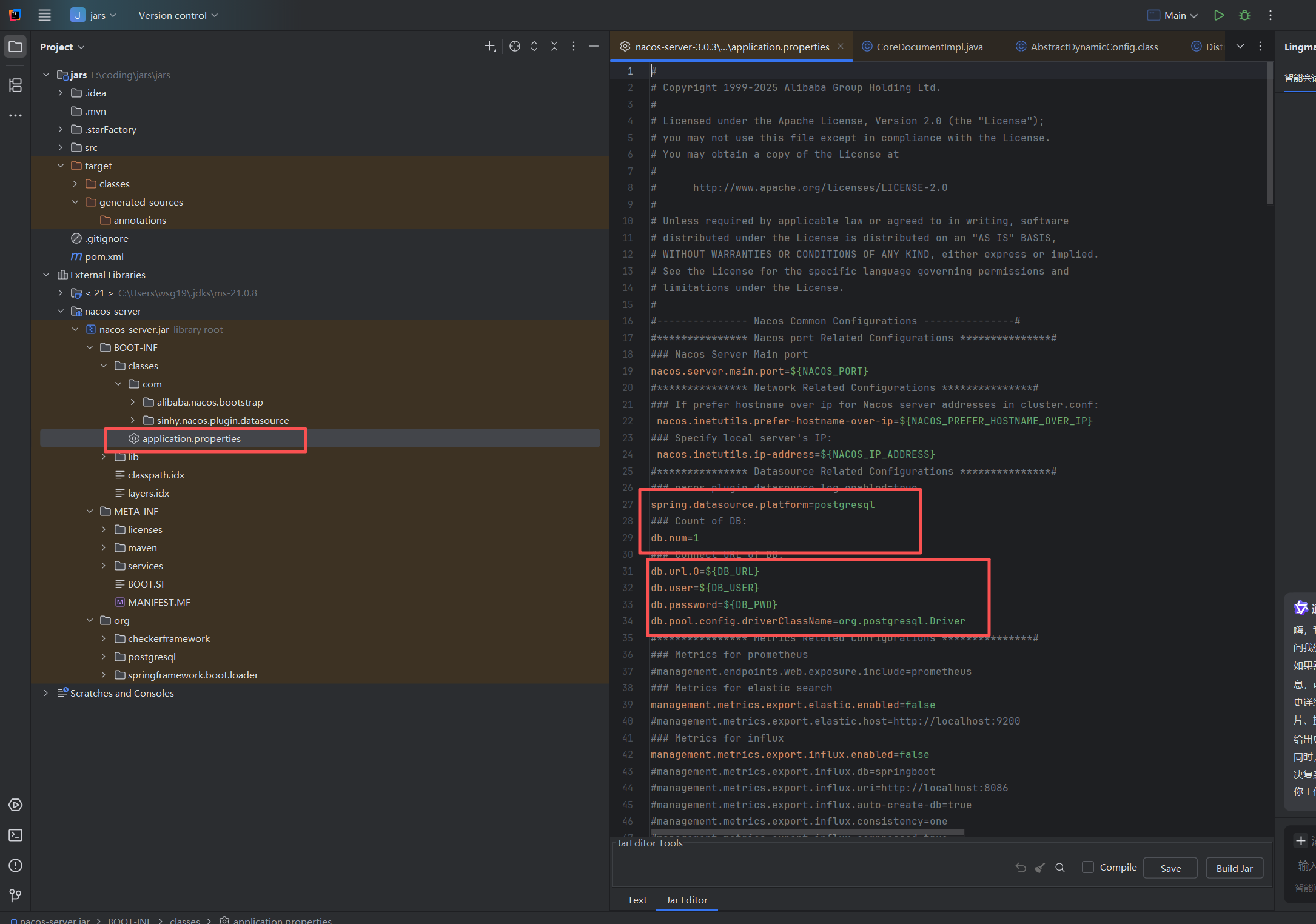1316x924 pixels.
Task: Undo changes in JarEditor Tools
Action: pos(1021,868)
